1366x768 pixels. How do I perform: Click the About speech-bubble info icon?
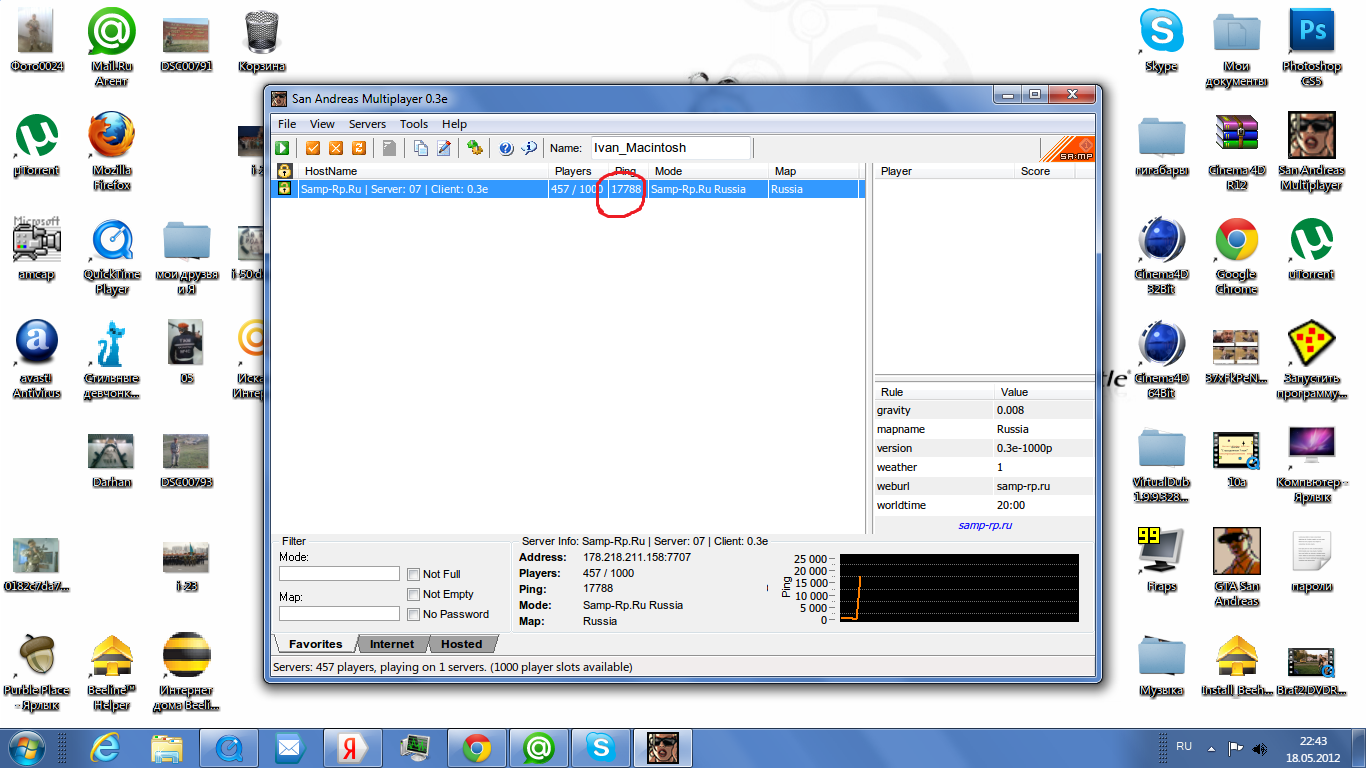point(530,148)
